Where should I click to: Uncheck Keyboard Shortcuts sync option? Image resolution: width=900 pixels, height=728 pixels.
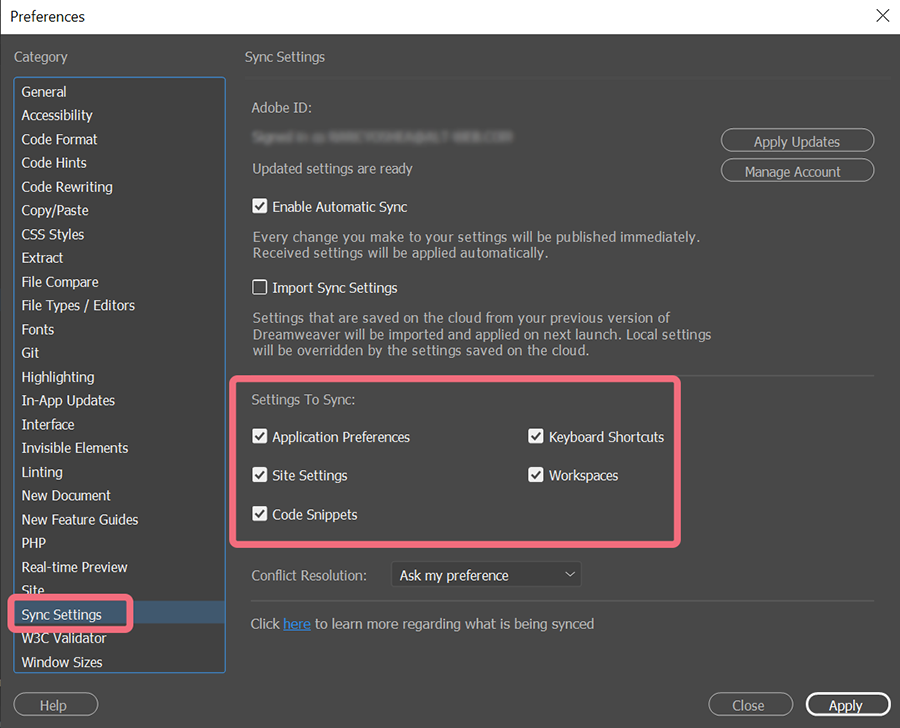[537, 437]
